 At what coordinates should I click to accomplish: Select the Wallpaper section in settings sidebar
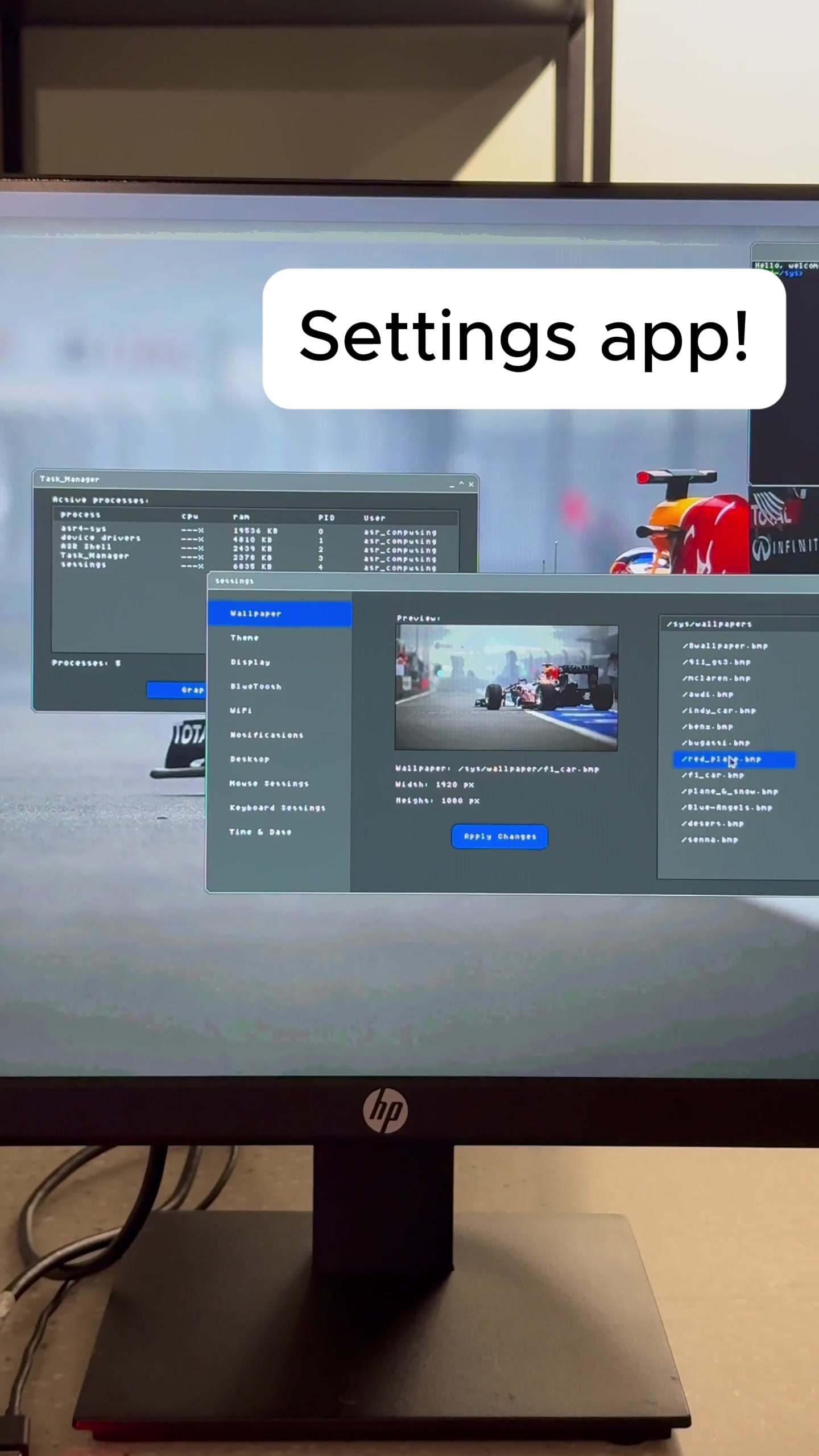(280, 614)
